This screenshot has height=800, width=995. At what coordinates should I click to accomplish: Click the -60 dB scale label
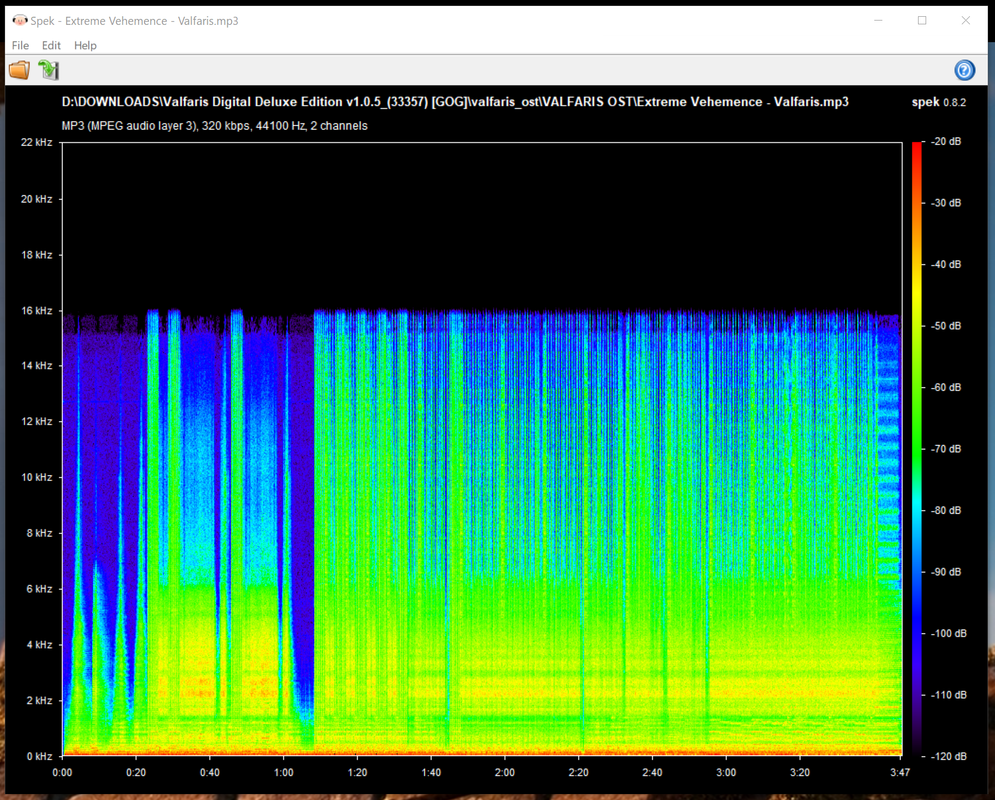pyautogui.click(x=946, y=388)
